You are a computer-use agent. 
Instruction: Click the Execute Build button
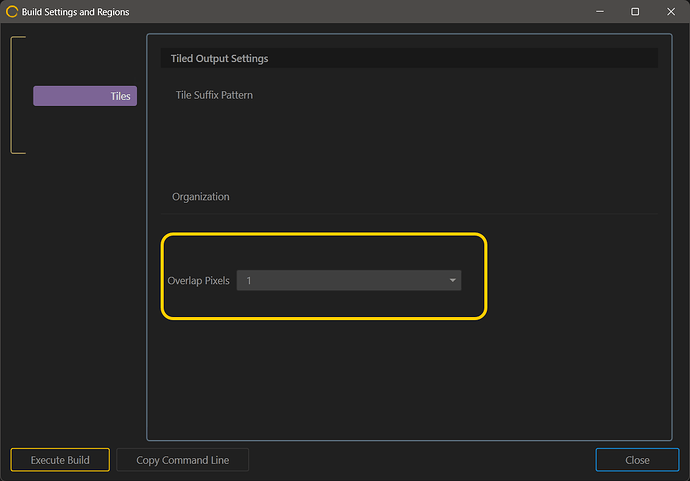pos(60,460)
